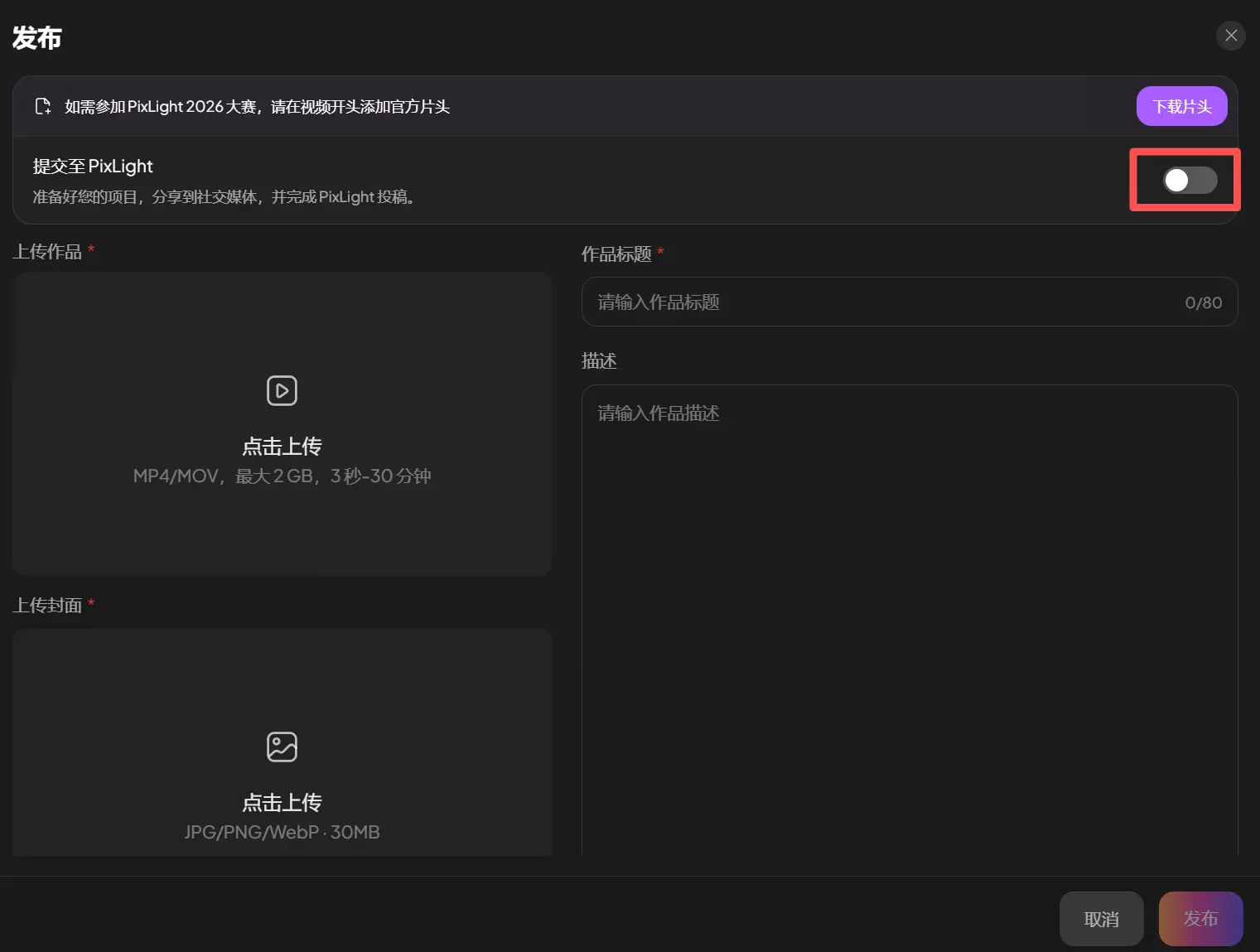
Task: Click the image icon in cover upload area
Action: point(282,747)
